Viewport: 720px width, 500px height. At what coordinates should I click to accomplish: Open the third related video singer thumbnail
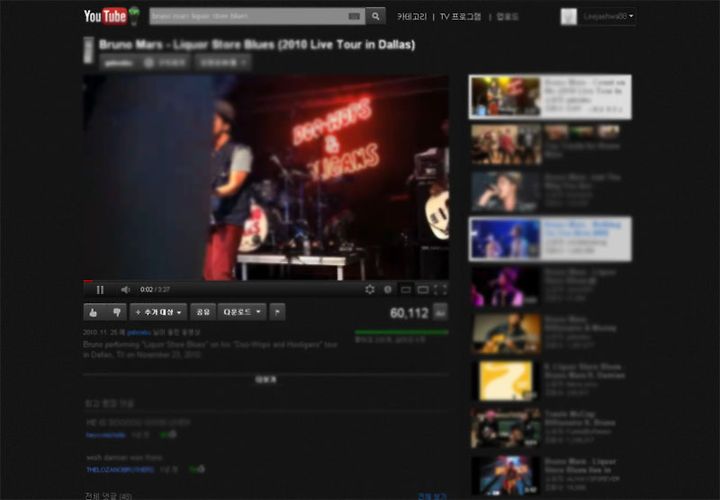(x=506, y=192)
